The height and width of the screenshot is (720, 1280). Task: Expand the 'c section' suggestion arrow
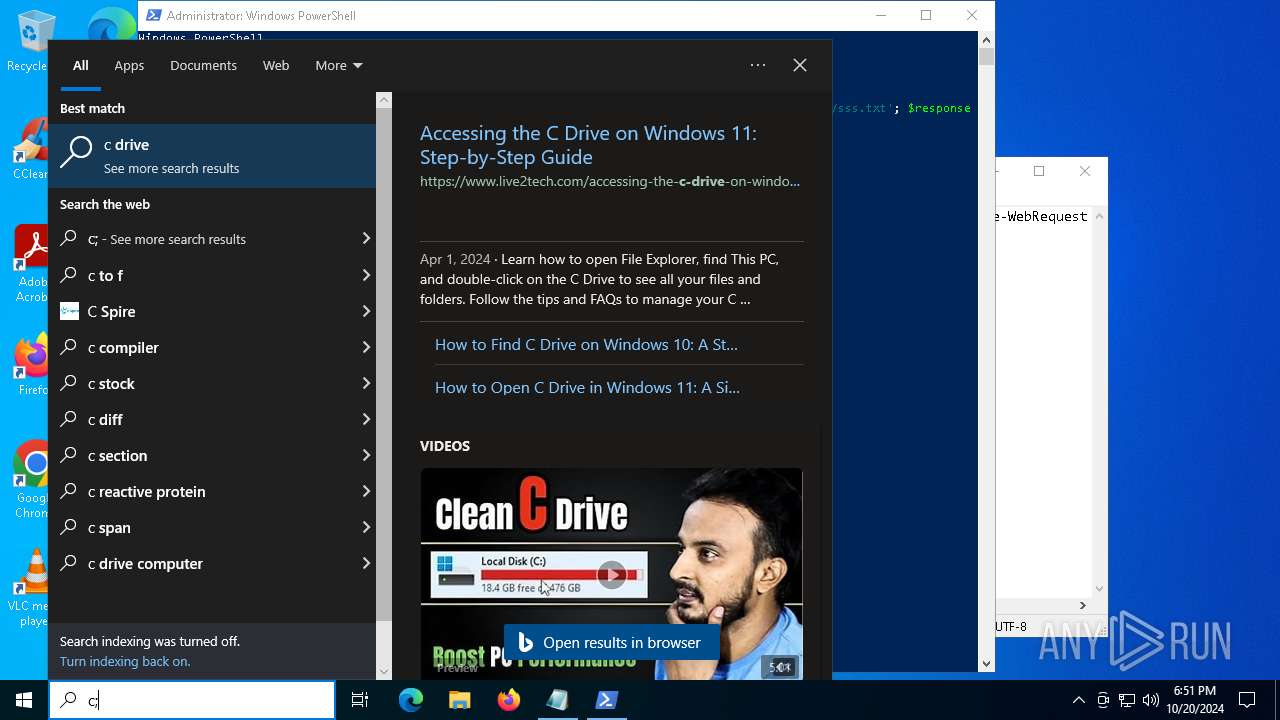coord(366,455)
